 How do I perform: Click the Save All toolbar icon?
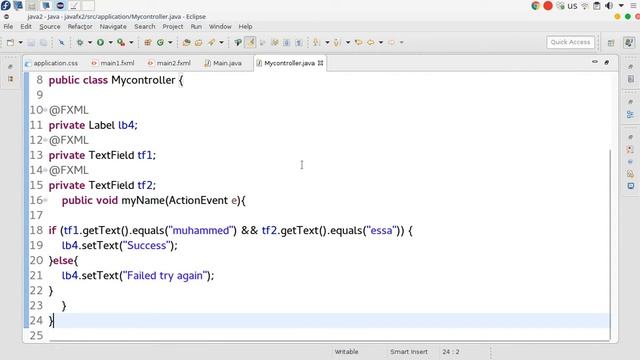[x=43, y=42]
